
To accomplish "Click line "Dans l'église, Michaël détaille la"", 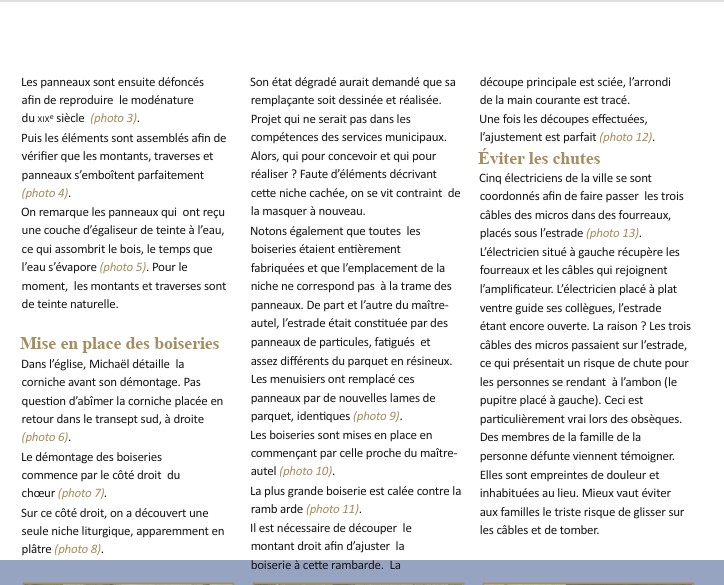I will pos(103,364).
